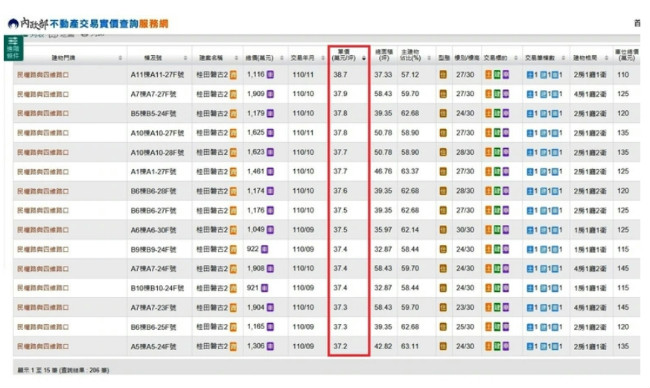650x388 pixels.
Task: Click the purple parking icon in the A11-27F row
Action: coord(506,75)
